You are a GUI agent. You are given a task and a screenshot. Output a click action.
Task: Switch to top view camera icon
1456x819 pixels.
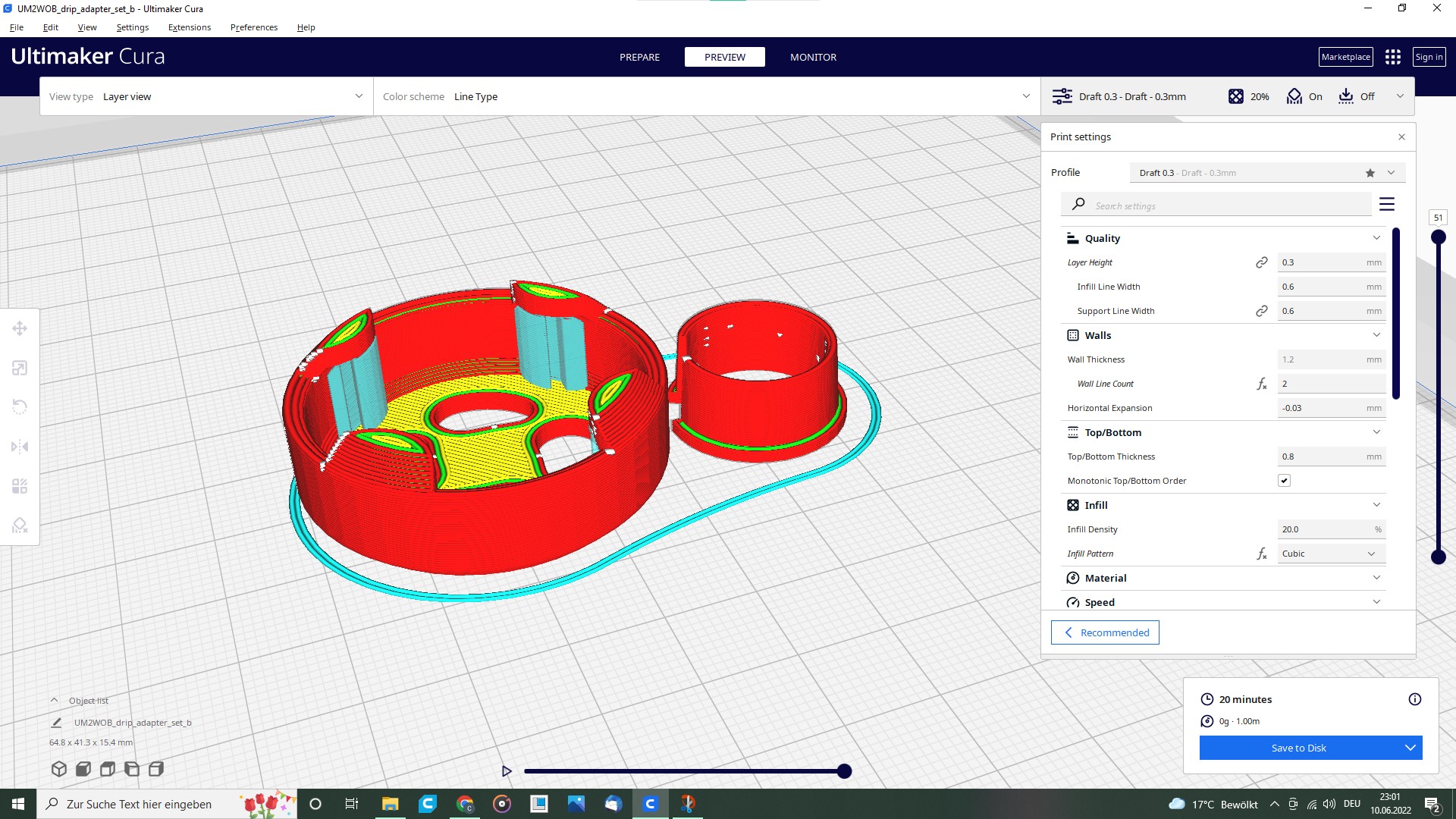[108, 769]
